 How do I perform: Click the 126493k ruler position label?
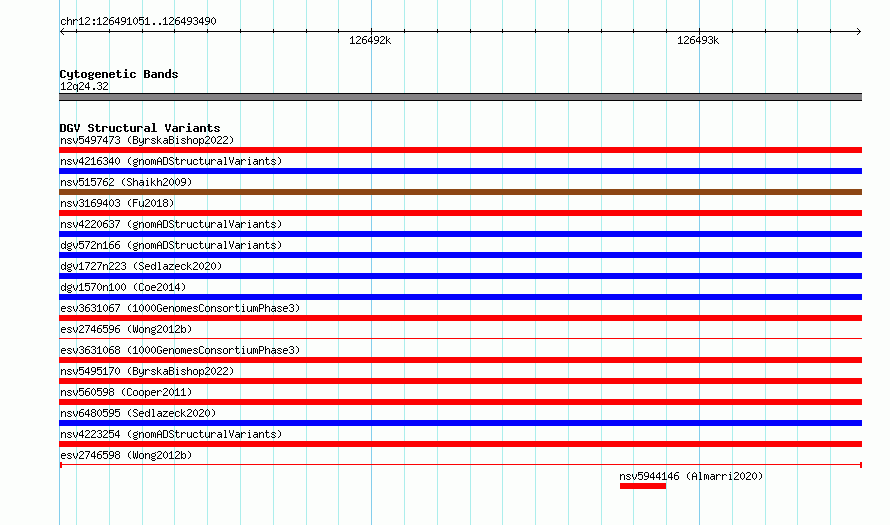coord(698,40)
